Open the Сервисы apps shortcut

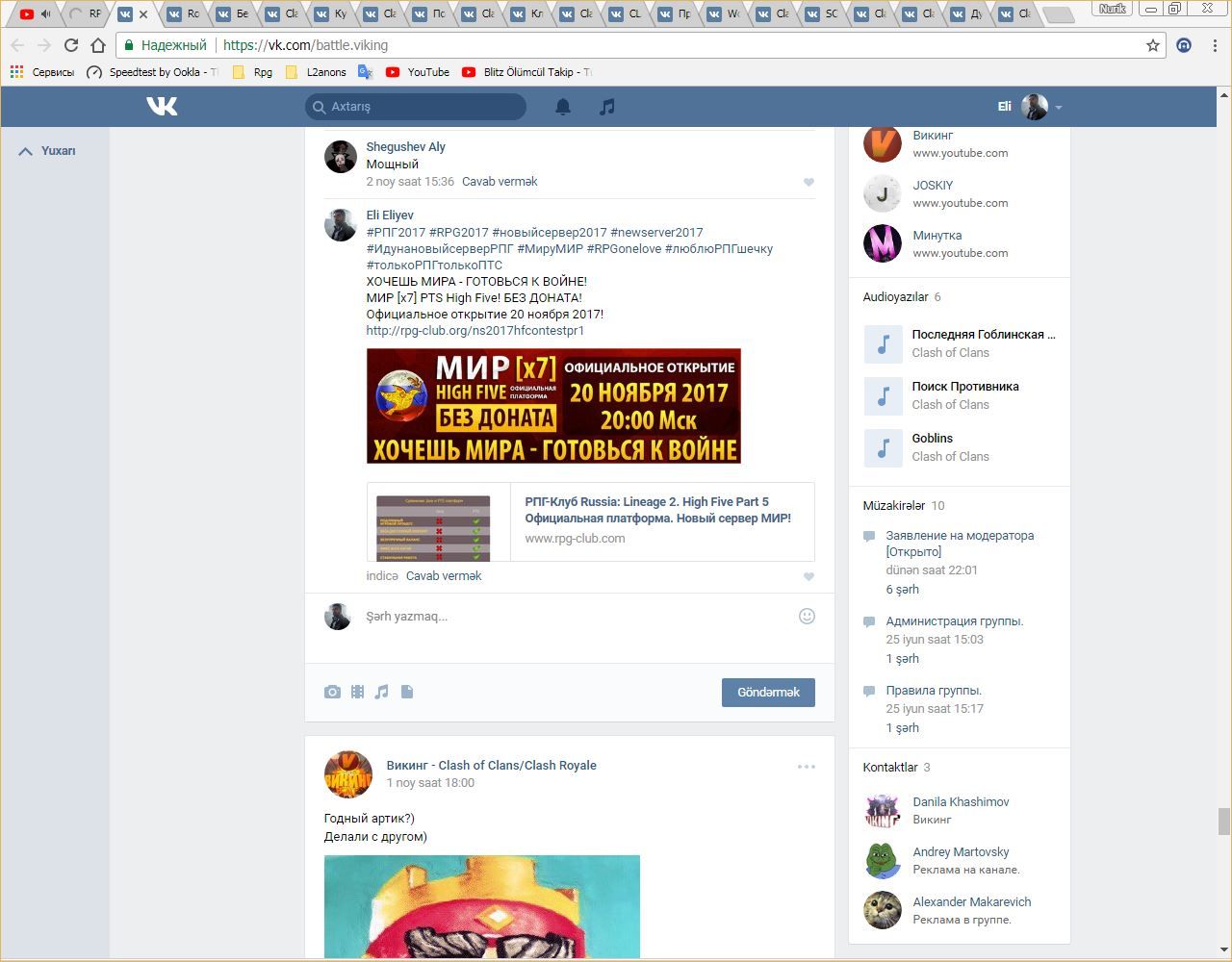click(41, 72)
